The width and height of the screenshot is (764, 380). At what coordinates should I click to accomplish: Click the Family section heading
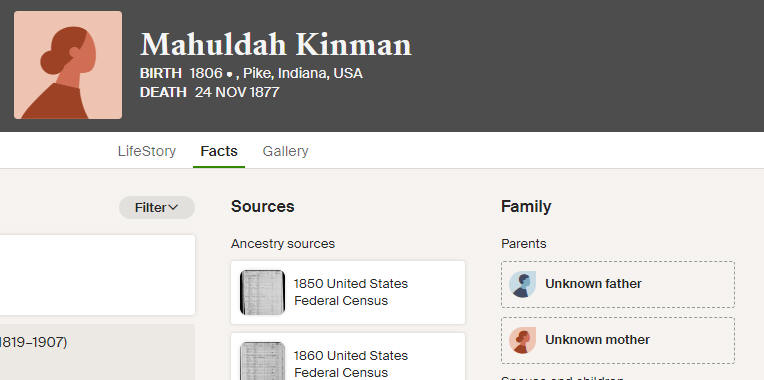click(526, 207)
